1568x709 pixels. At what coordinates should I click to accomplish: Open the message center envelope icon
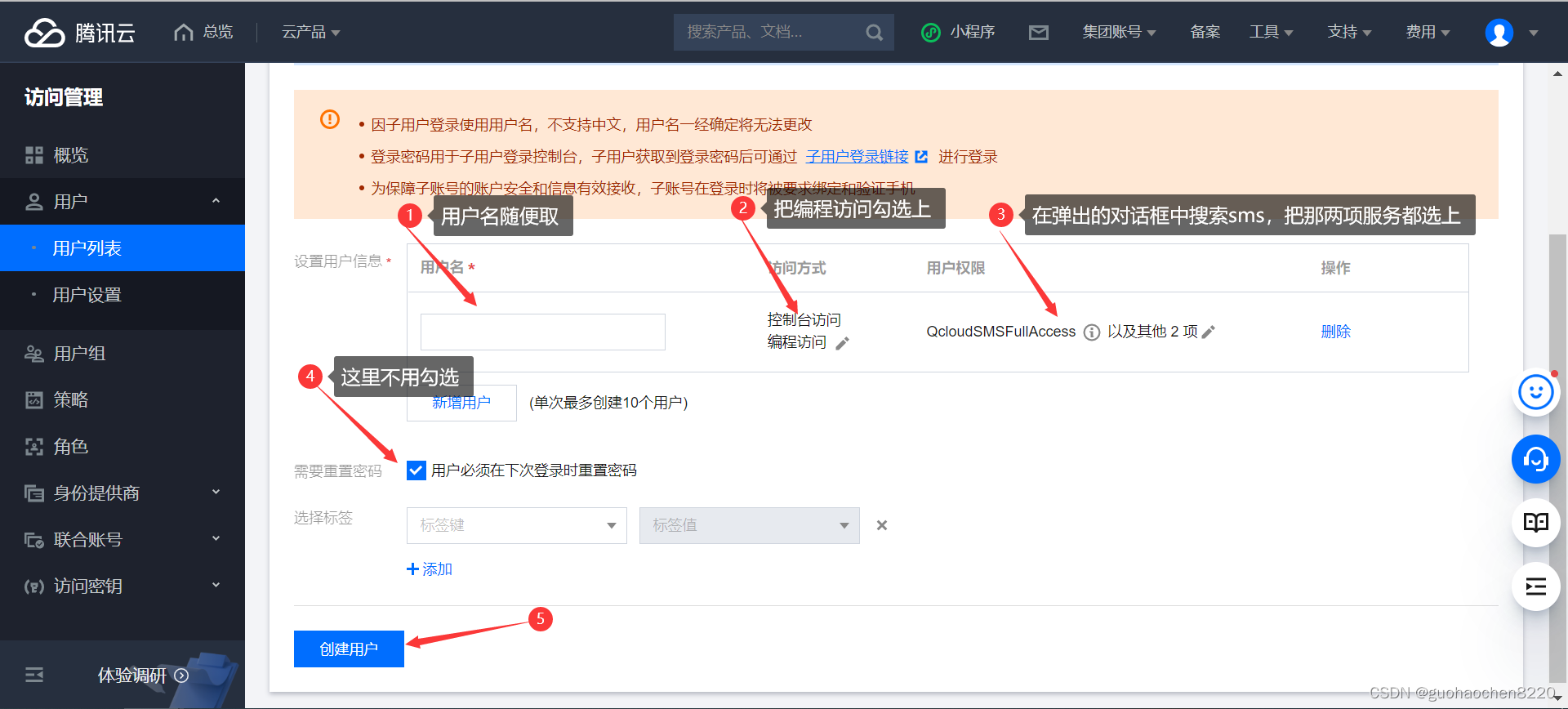[x=1039, y=33]
